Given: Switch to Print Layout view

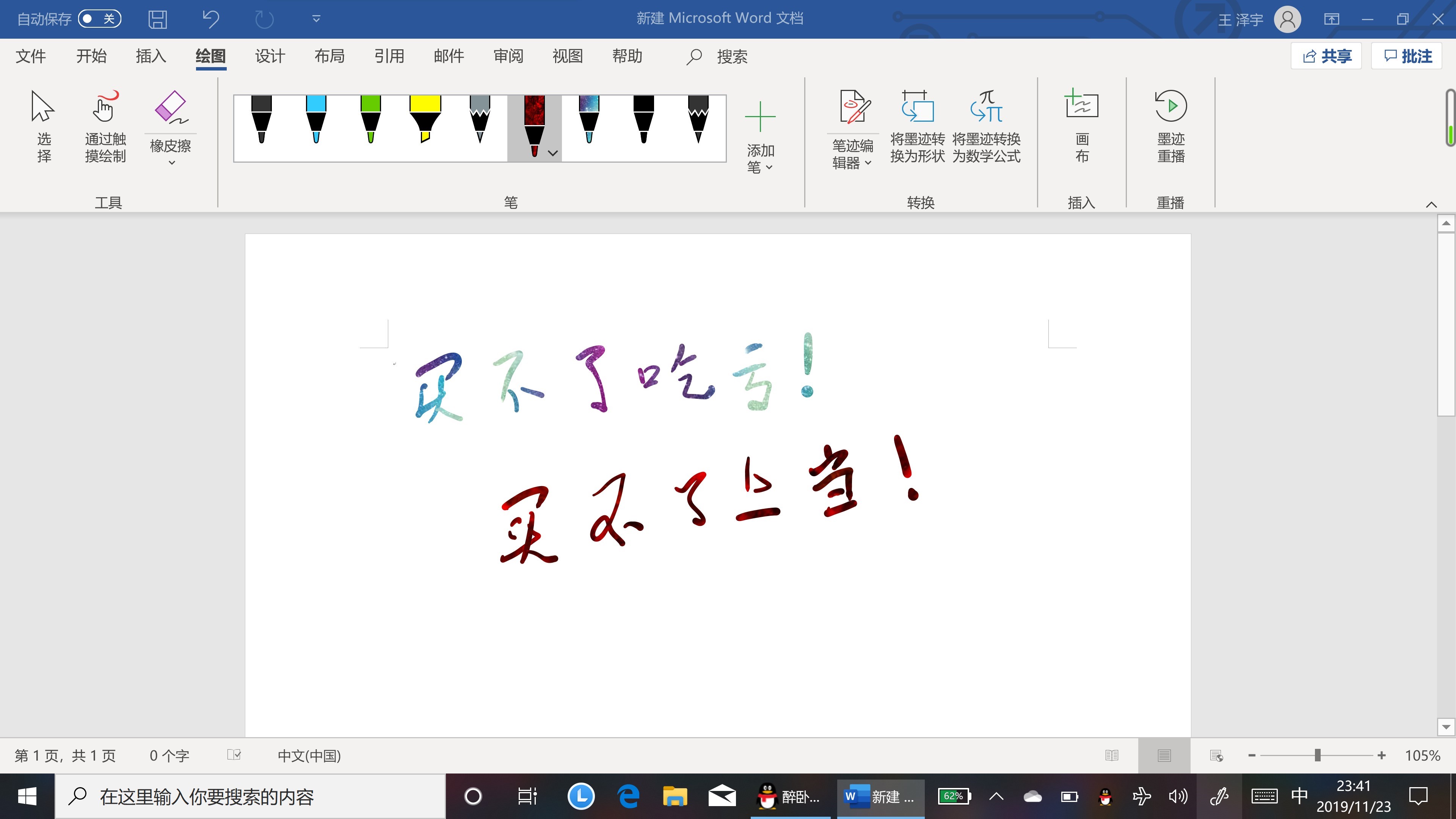Looking at the screenshot, I should click(1164, 756).
